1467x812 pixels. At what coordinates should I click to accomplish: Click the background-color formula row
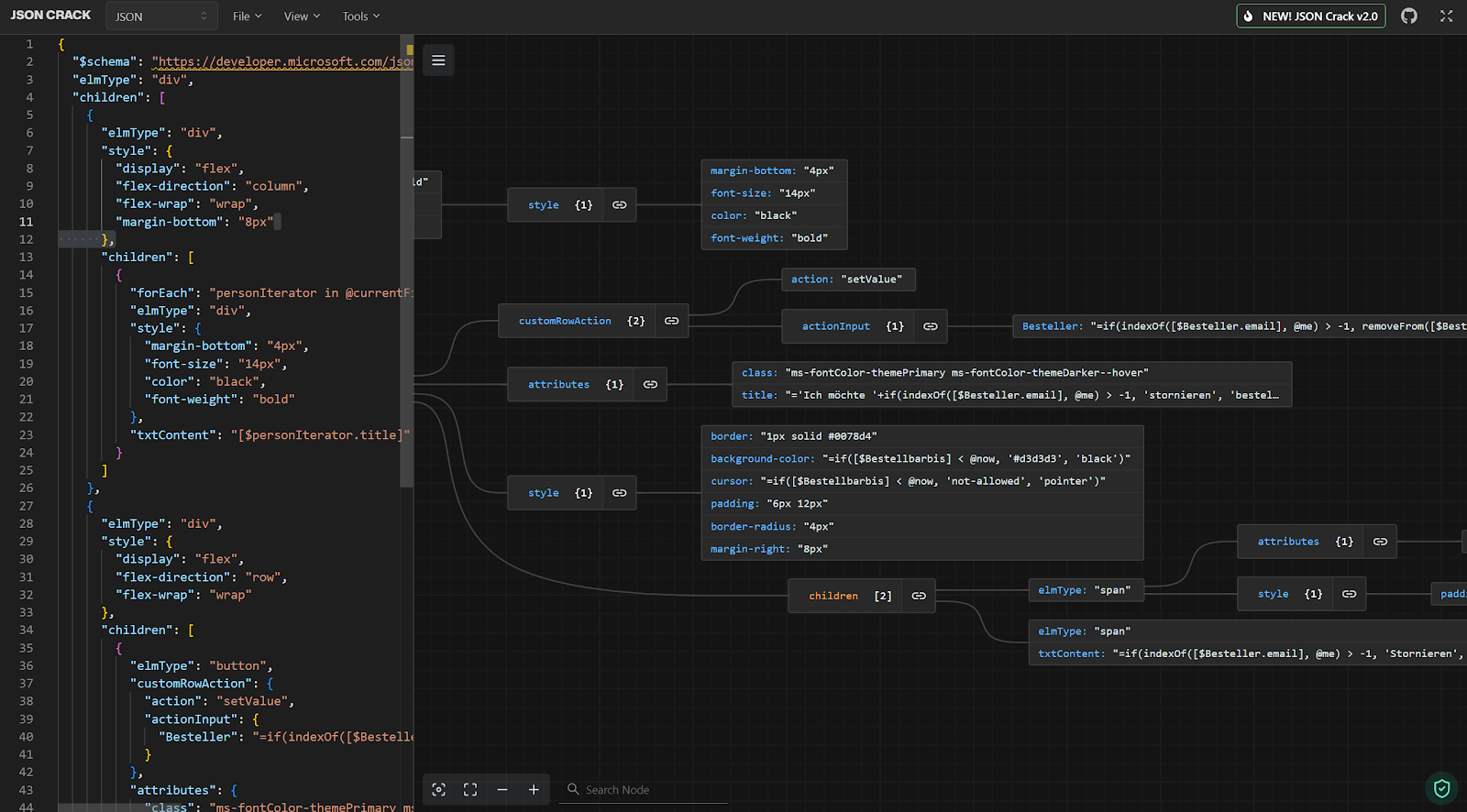921,459
